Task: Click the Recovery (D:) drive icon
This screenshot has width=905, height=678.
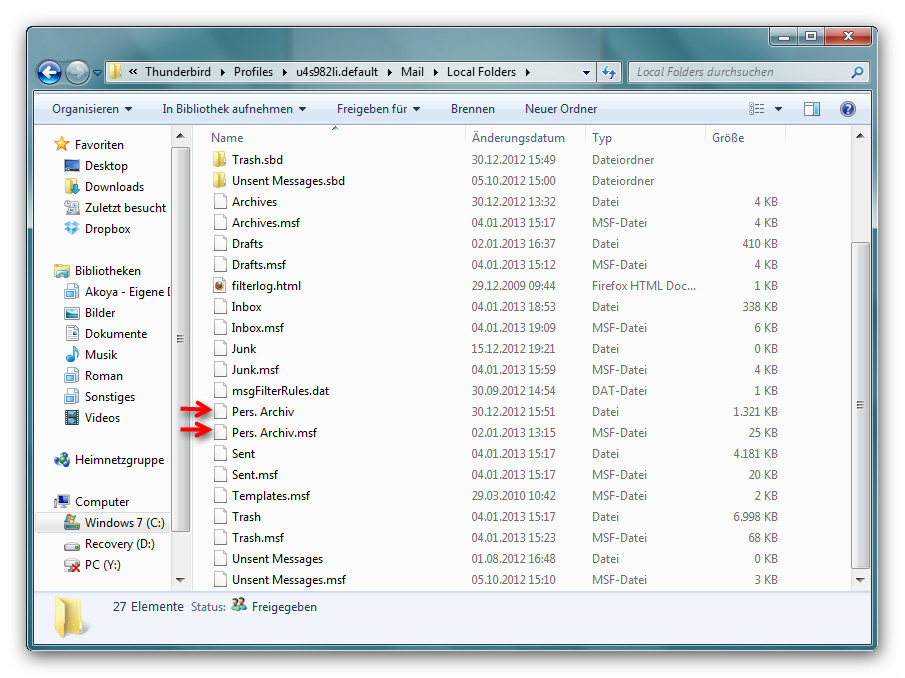Action: pyautogui.click(x=72, y=545)
